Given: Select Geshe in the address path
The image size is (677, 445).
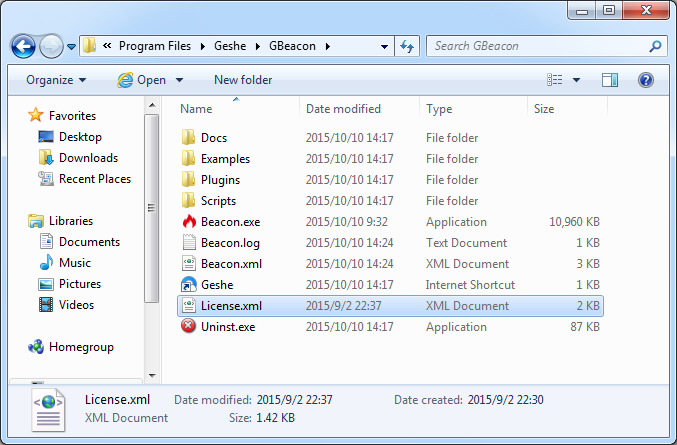Looking at the screenshot, I should pos(230,46).
